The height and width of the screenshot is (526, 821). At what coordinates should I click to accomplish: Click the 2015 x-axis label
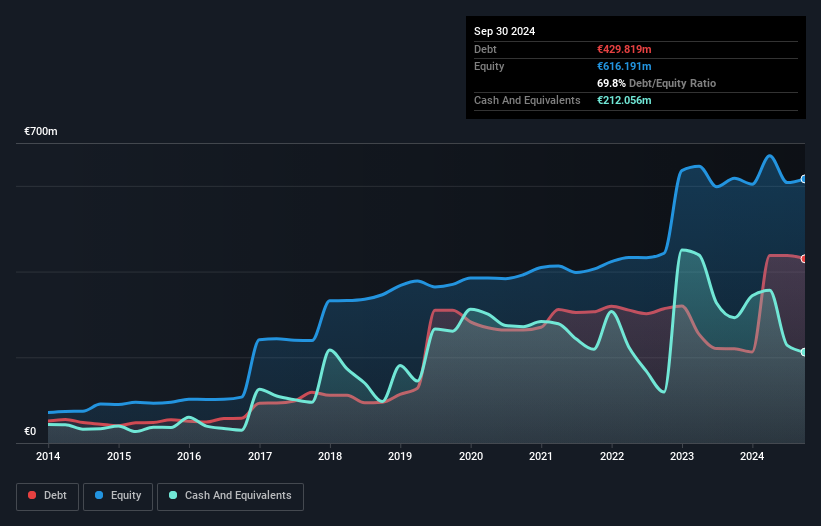coord(119,456)
